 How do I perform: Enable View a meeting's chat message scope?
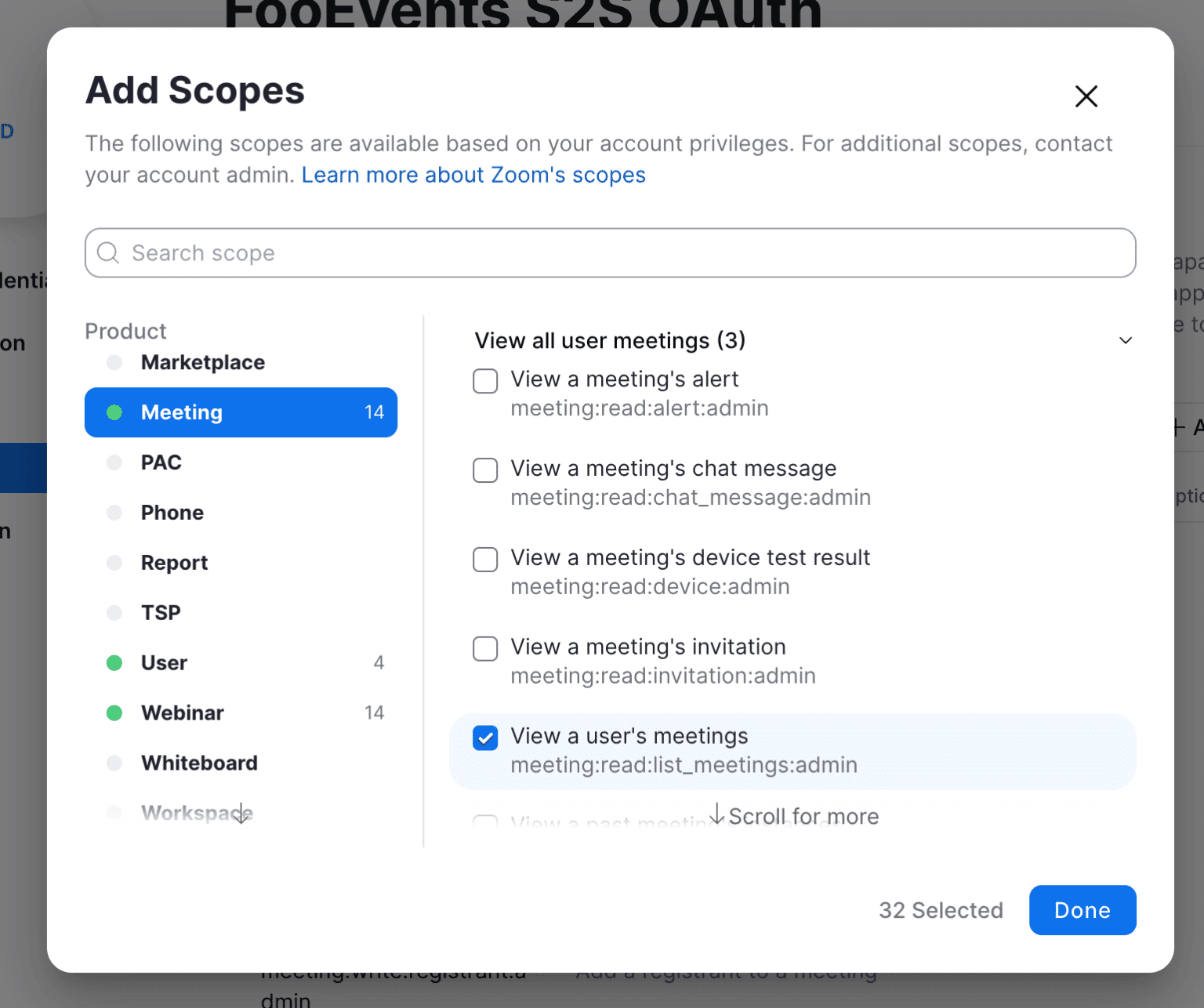coord(485,470)
